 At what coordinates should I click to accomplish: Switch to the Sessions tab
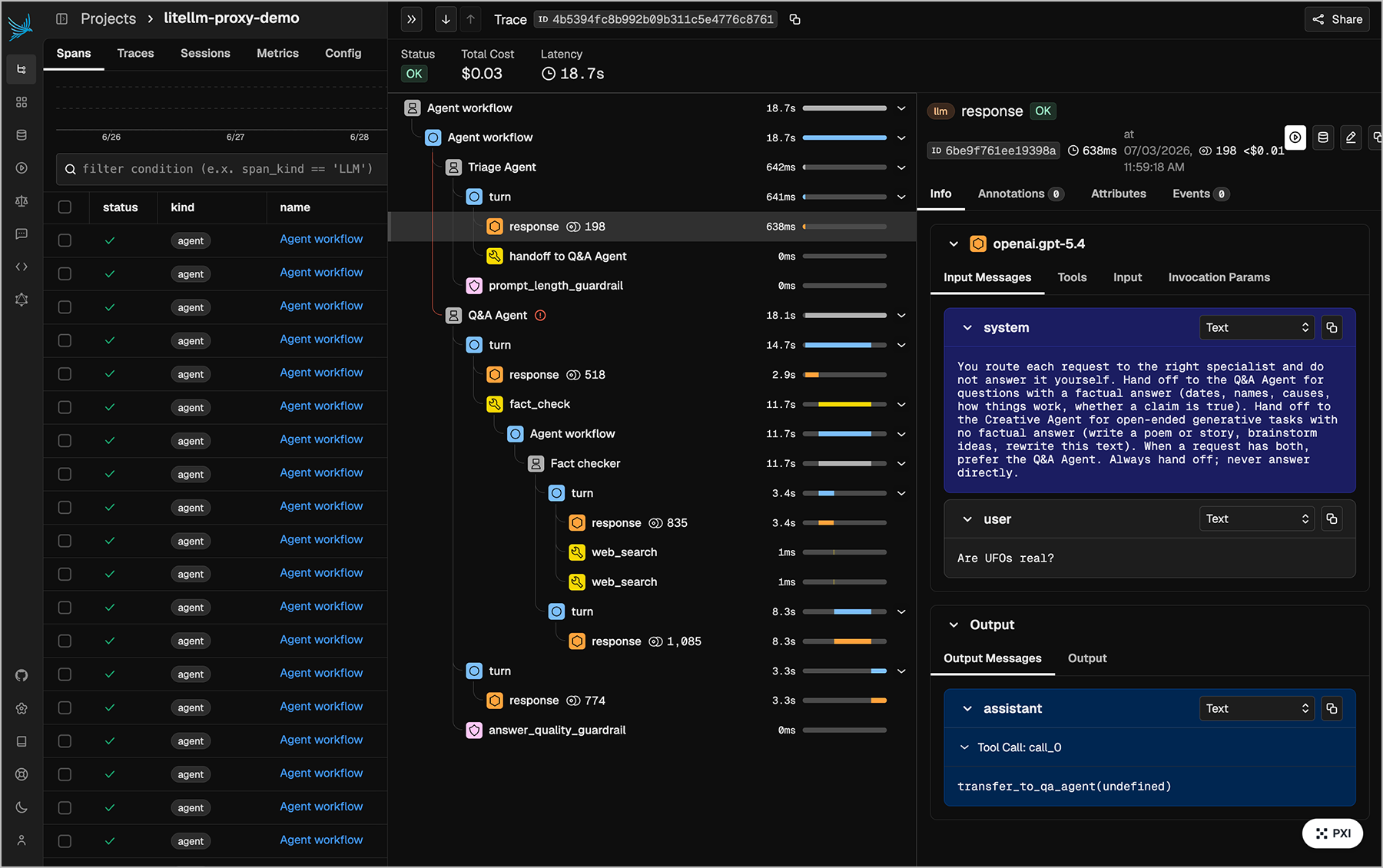205,53
